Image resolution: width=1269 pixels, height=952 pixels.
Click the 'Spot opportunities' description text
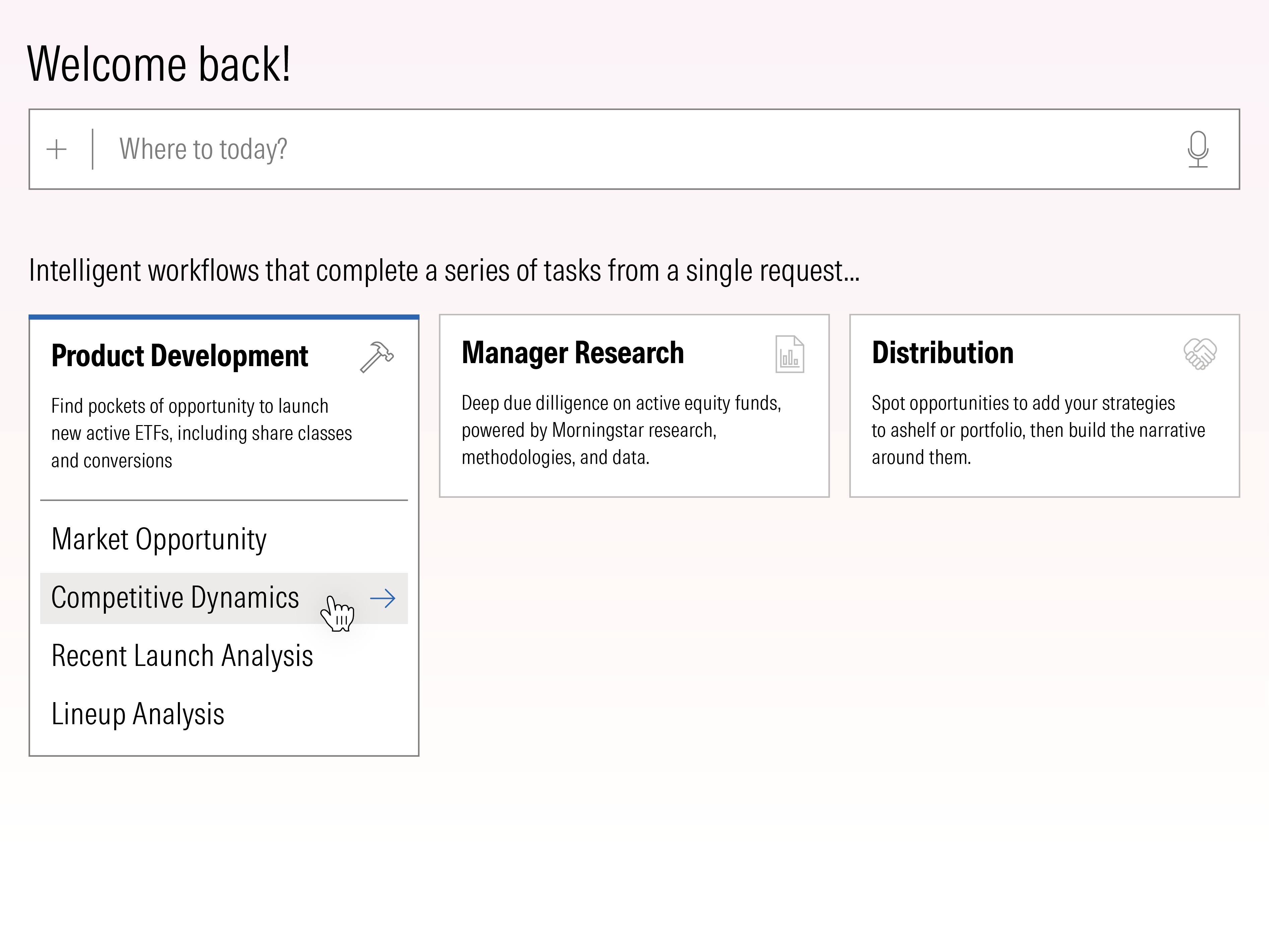tap(1038, 430)
